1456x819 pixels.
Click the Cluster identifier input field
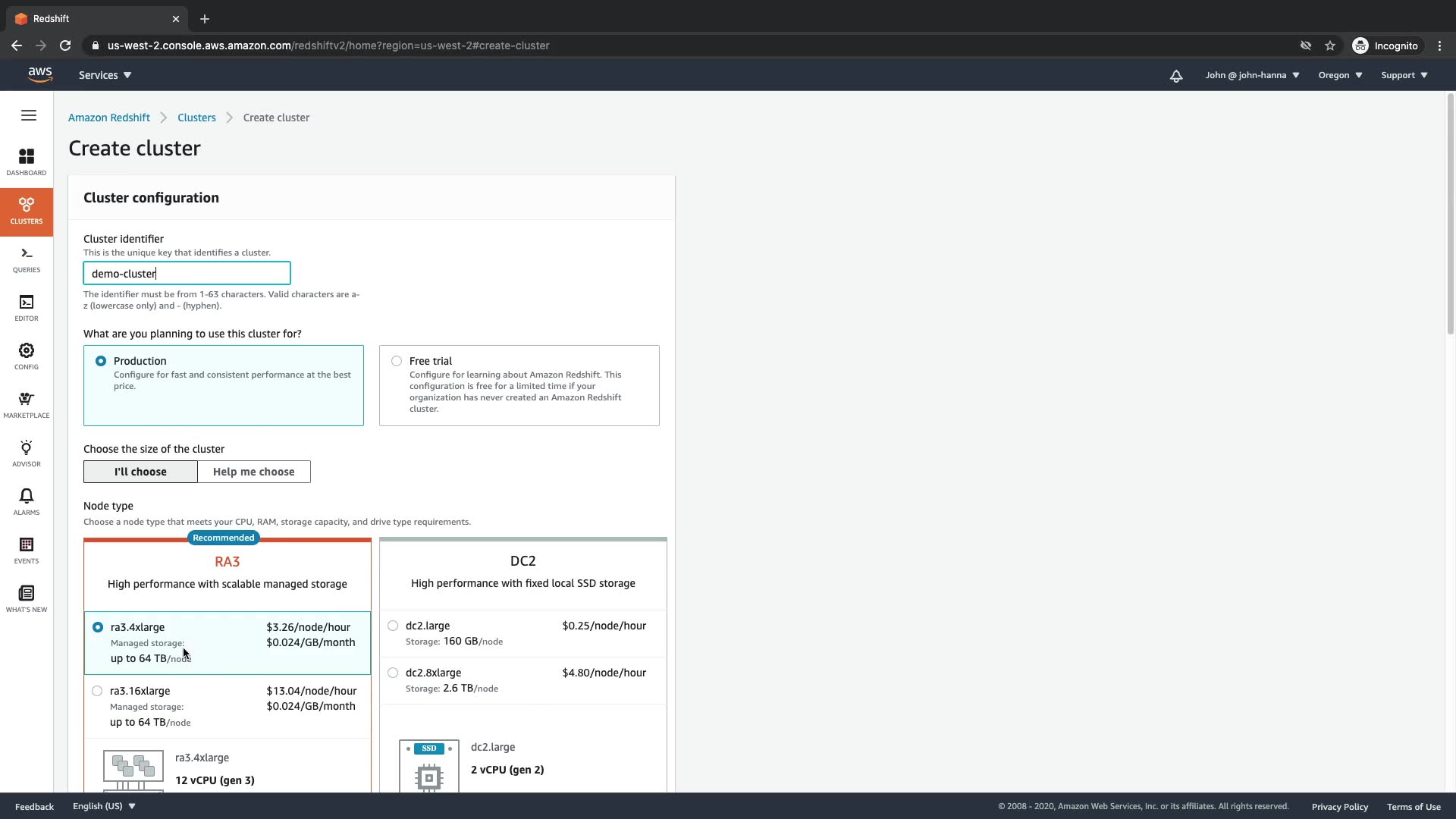tap(187, 274)
